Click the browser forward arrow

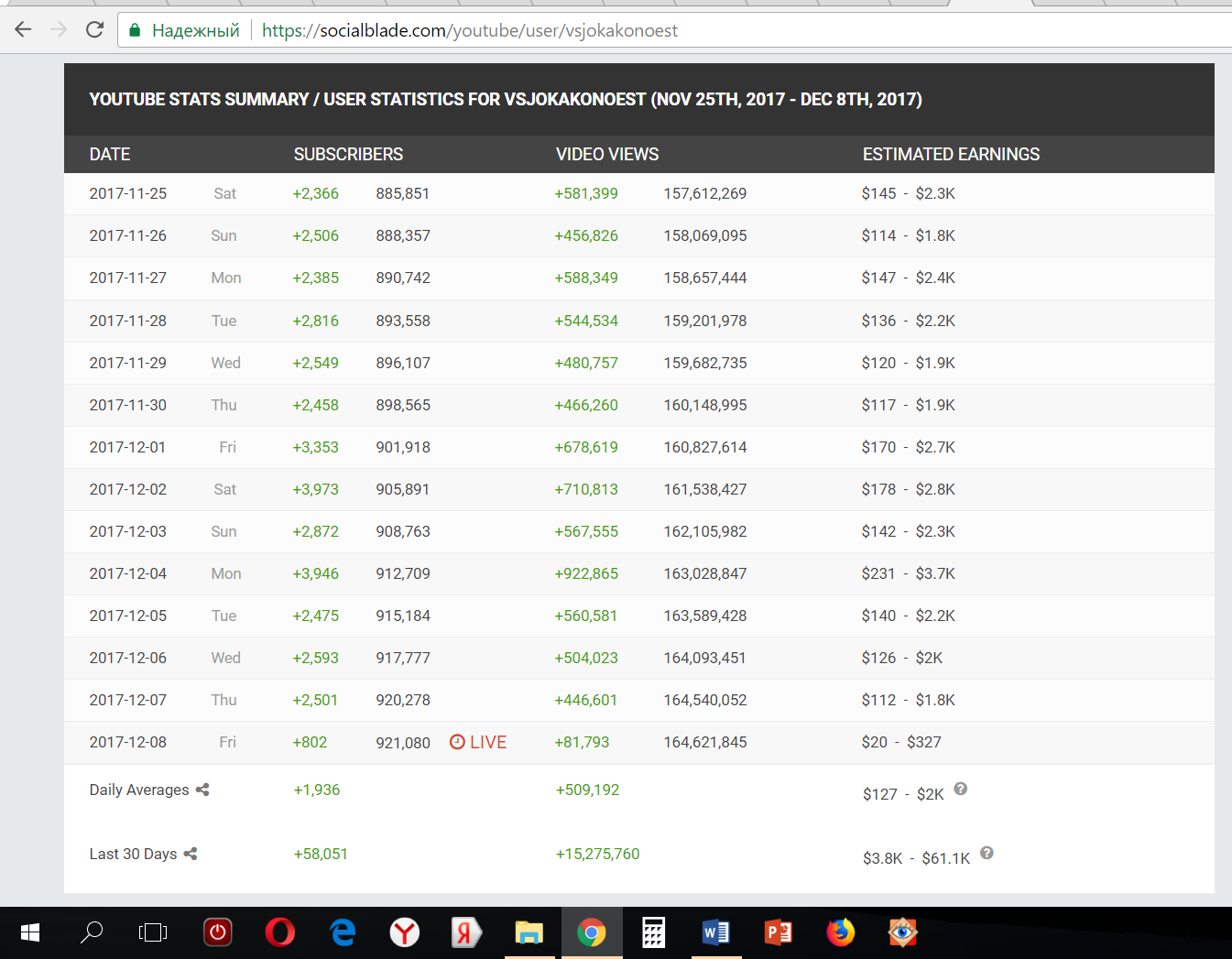59,30
